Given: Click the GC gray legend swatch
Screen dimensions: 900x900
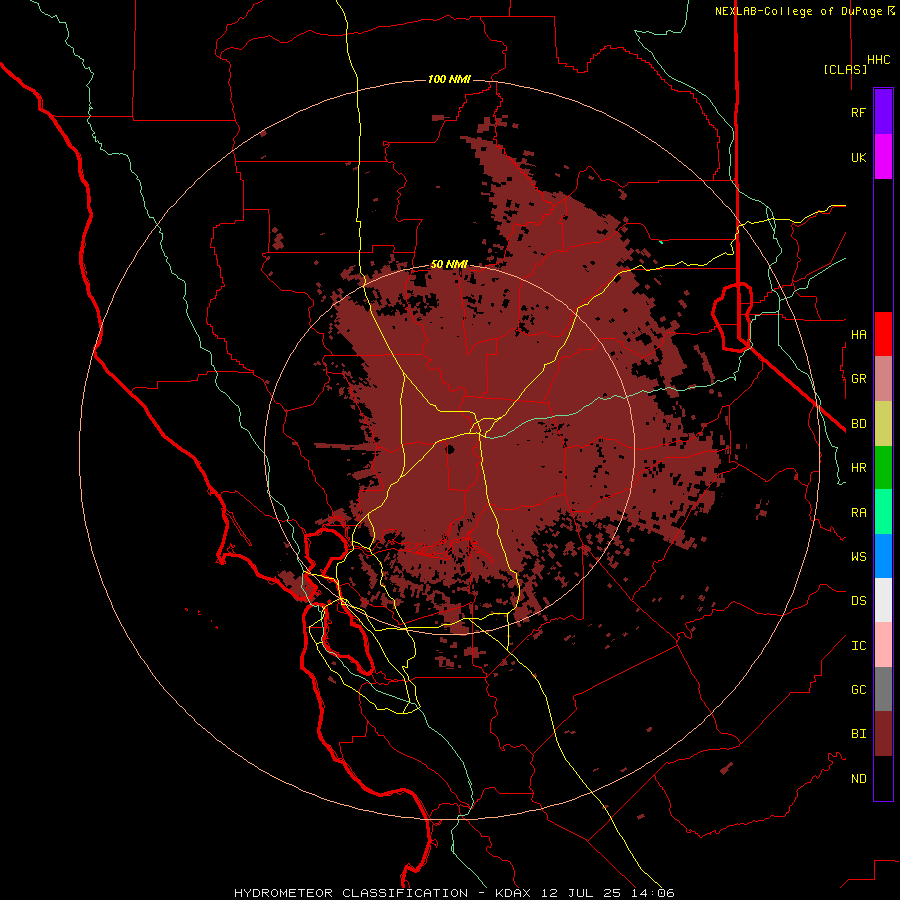Looking at the screenshot, I should tap(883, 689).
